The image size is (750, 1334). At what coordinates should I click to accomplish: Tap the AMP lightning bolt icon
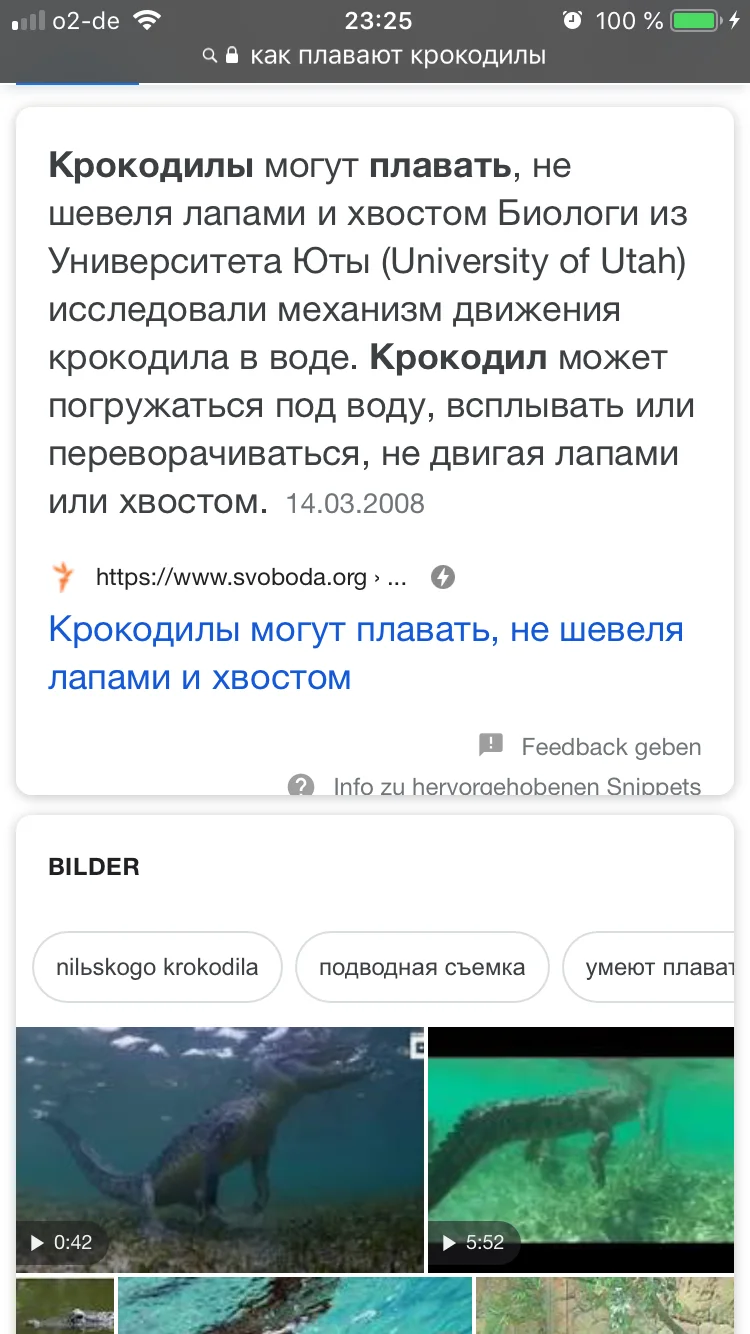click(x=443, y=577)
